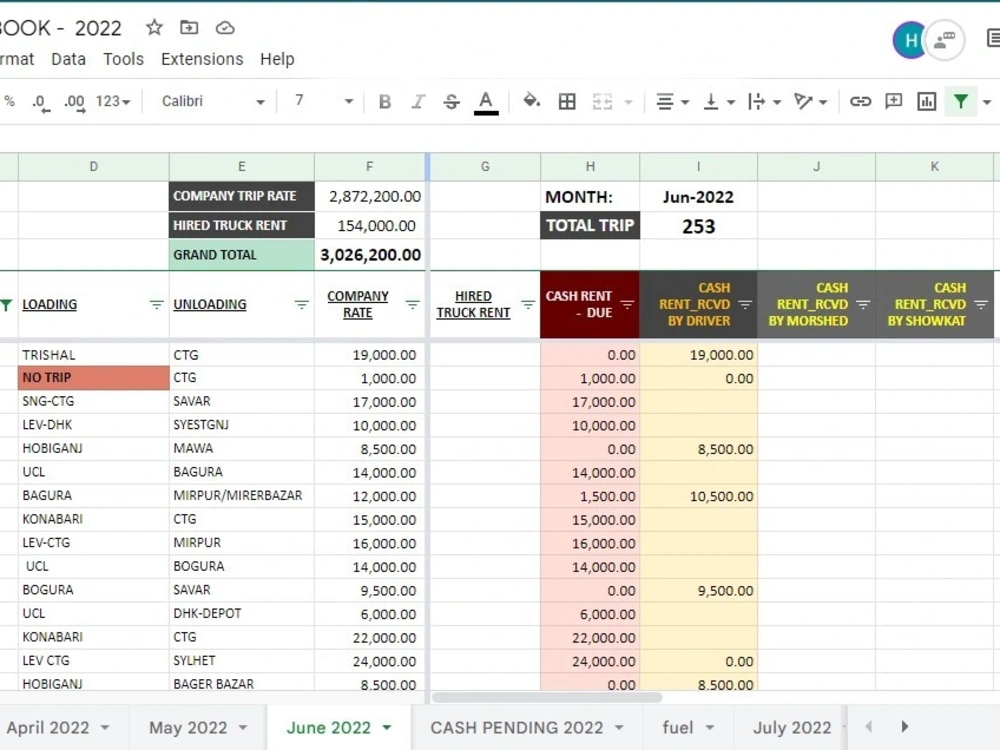Open filter views dropdown arrow
Screen dimensions: 1000x750
click(987, 102)
